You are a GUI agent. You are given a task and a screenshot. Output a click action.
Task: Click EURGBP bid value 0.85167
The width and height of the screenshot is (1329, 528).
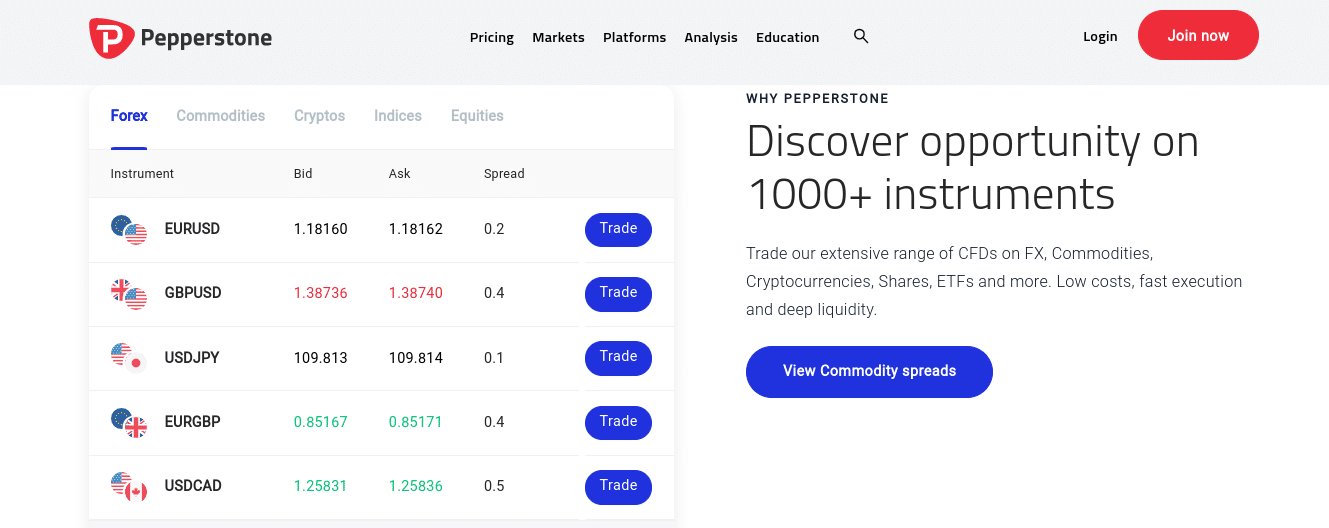coord(321,422)
